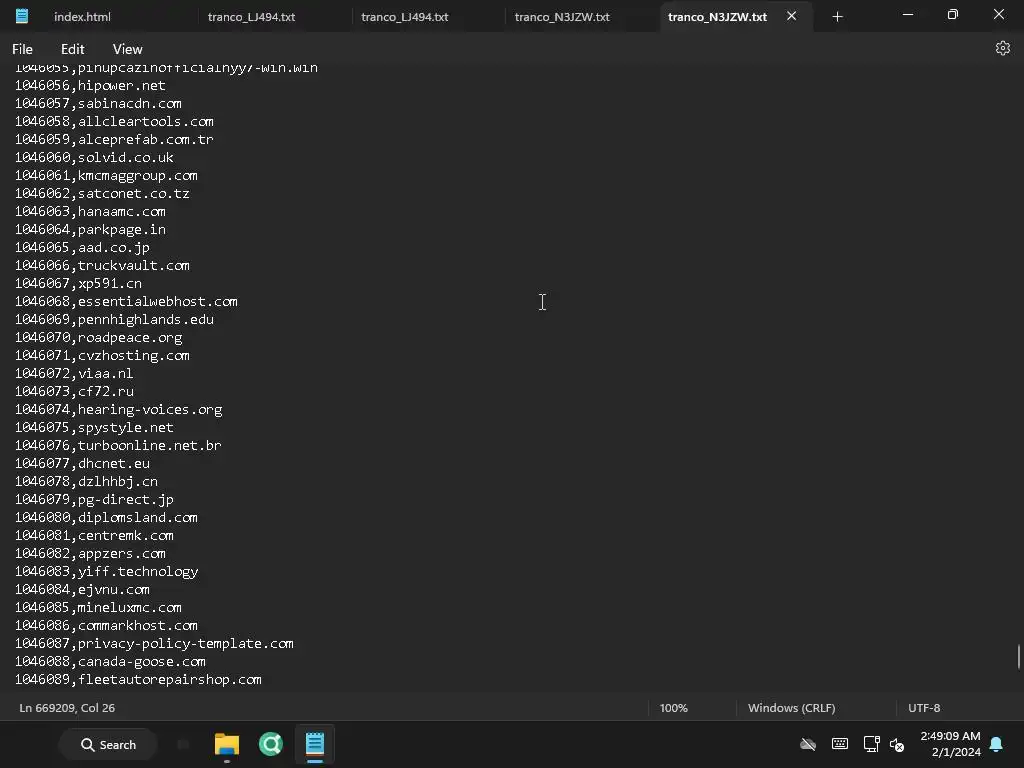
Task: Click line 1046079,pg-direct.jp
Action: [94, 500]
